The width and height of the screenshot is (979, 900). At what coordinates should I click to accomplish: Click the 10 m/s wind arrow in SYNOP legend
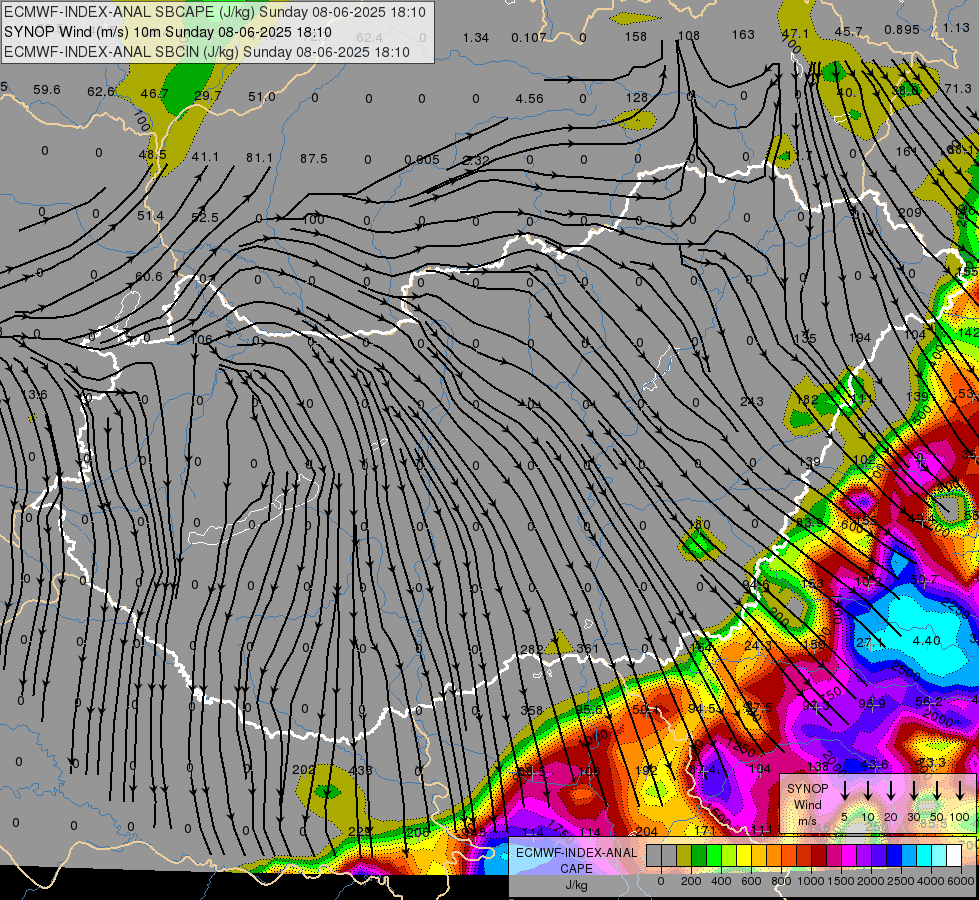(x=868, y=791)
